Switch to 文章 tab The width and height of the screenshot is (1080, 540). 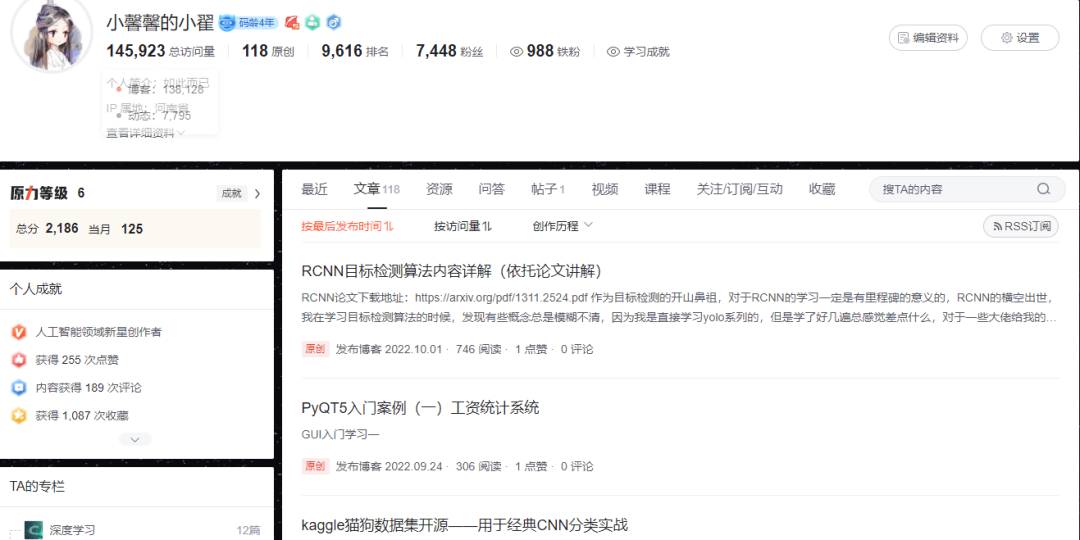pos(376,189)
